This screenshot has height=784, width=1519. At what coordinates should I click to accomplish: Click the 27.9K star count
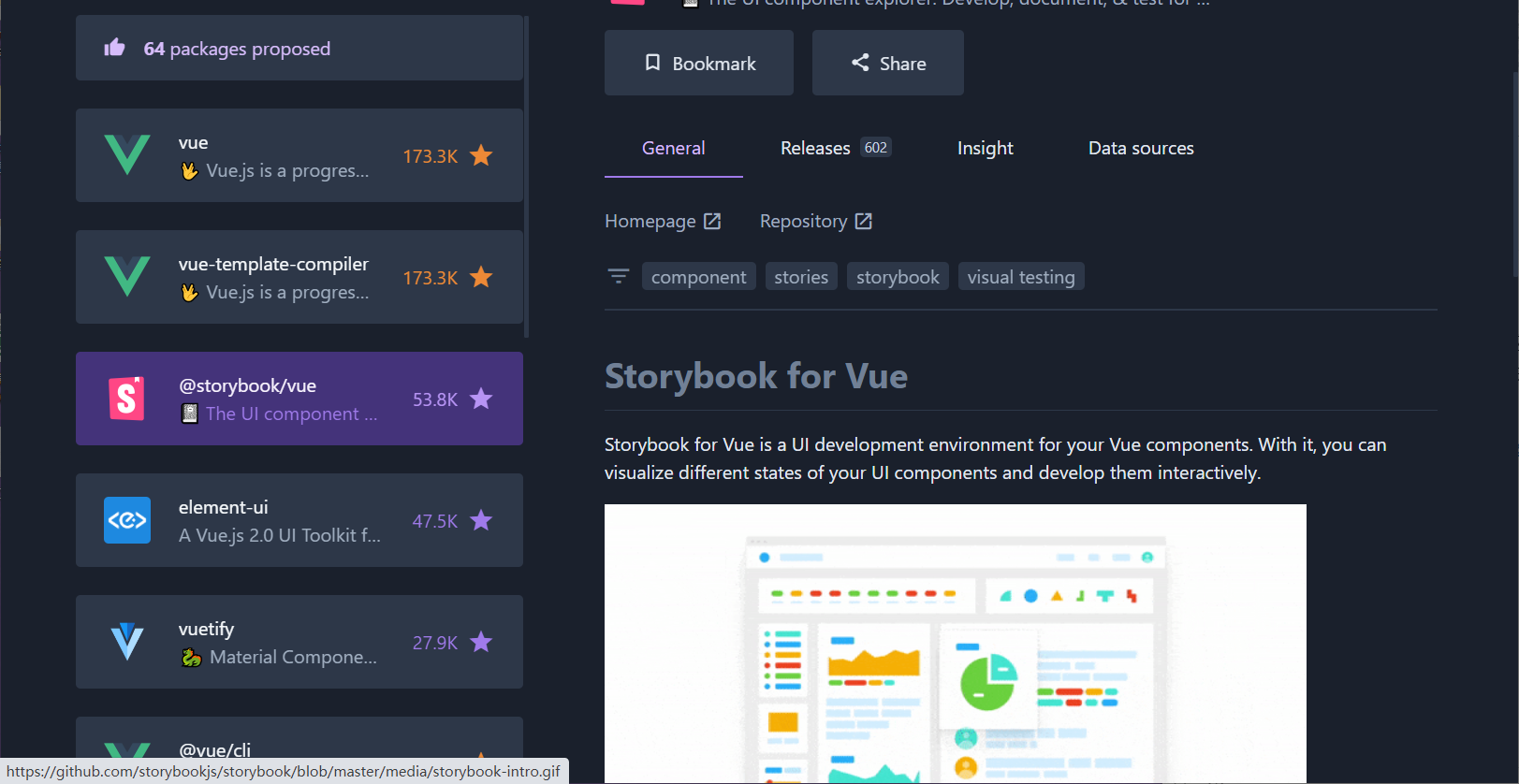pos(435,643)
